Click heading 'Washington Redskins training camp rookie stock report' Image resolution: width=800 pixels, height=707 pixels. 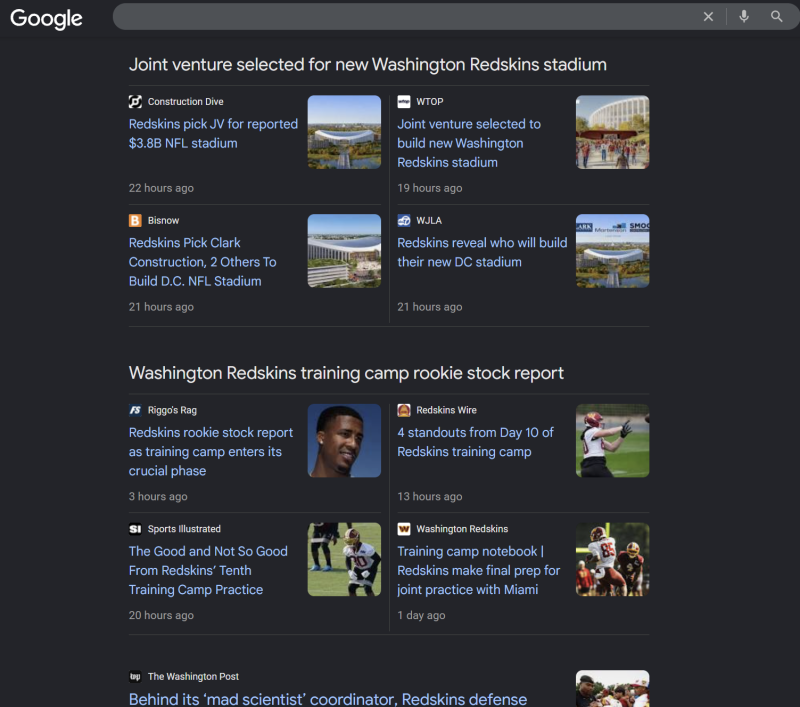[346, 373]
